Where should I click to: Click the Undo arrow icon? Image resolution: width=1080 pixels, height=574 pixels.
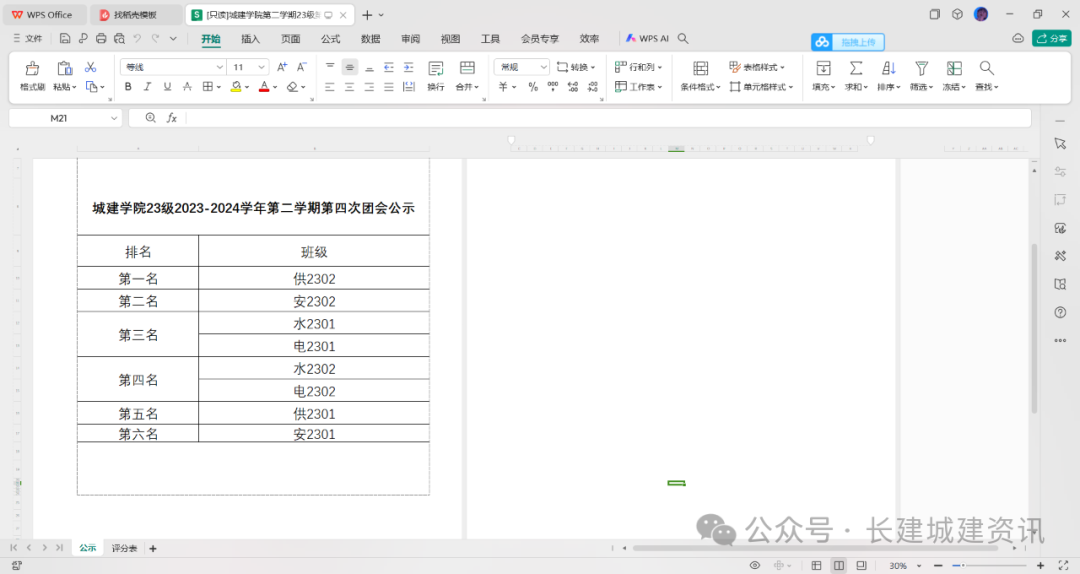coord(137,39)
